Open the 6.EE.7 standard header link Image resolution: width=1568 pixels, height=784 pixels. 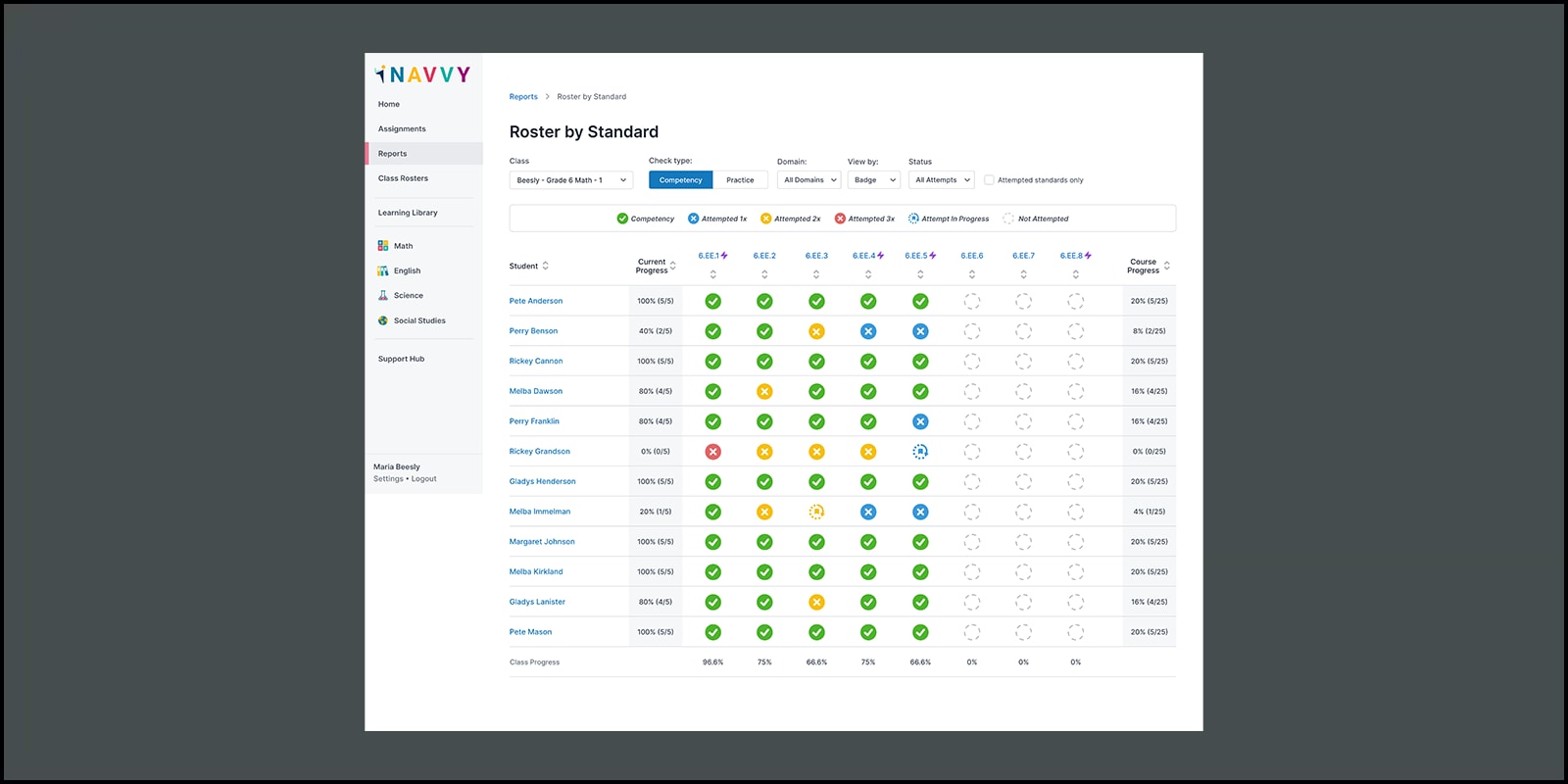point(1024,256)
